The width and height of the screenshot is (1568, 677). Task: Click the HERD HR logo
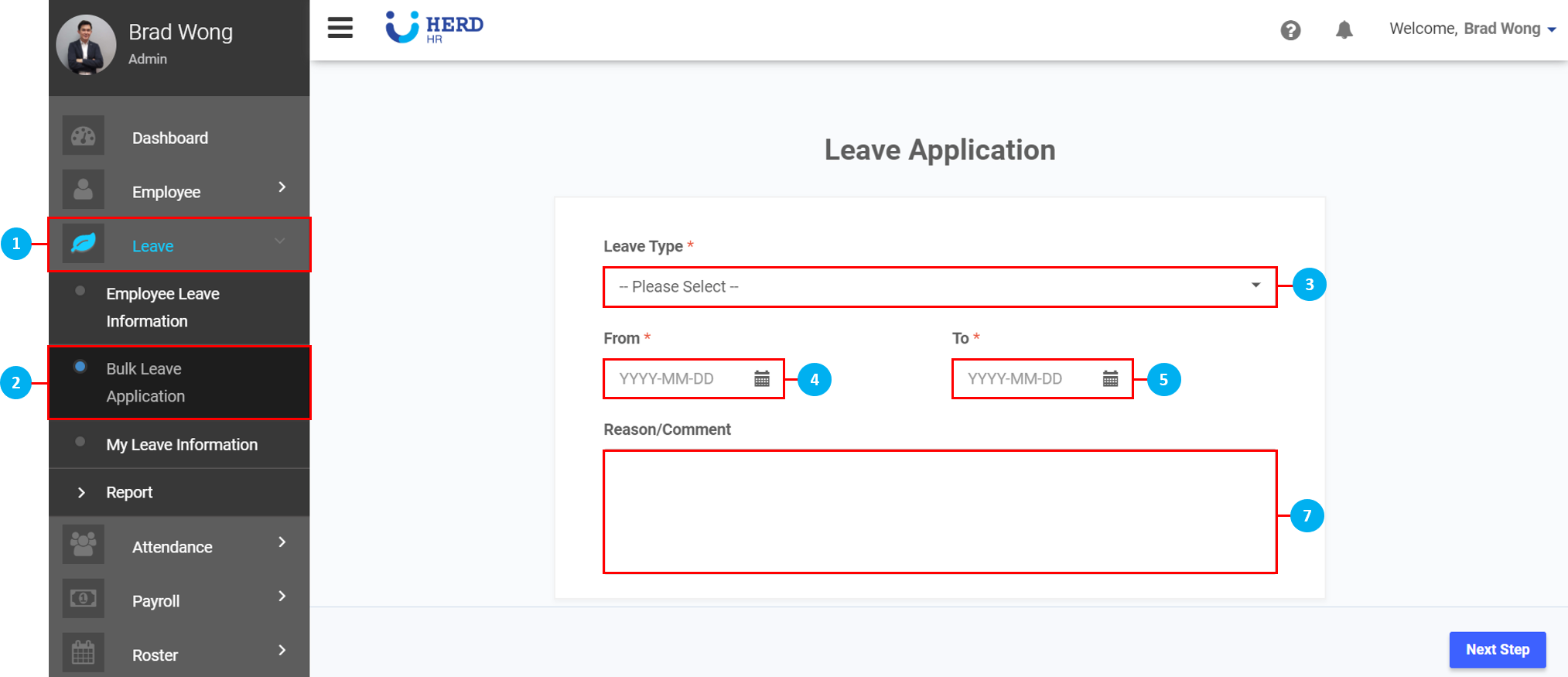(x=435, y=28)
